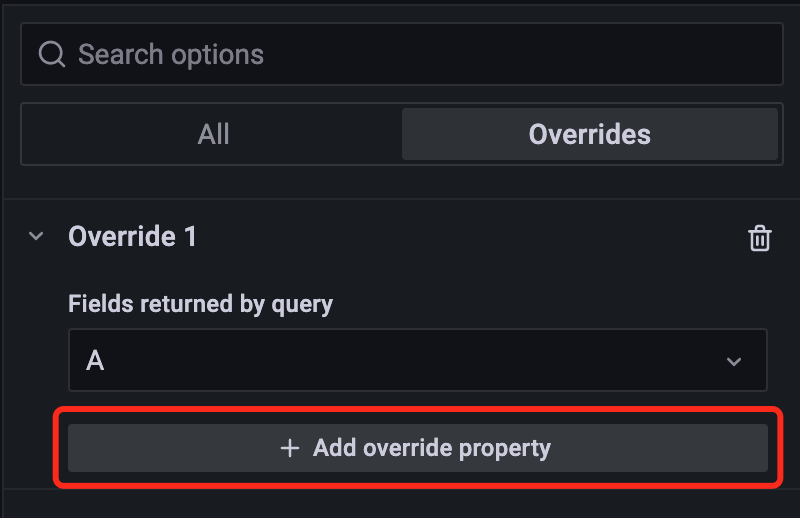Click the query dropdown's down arrow

pos(734,361)
